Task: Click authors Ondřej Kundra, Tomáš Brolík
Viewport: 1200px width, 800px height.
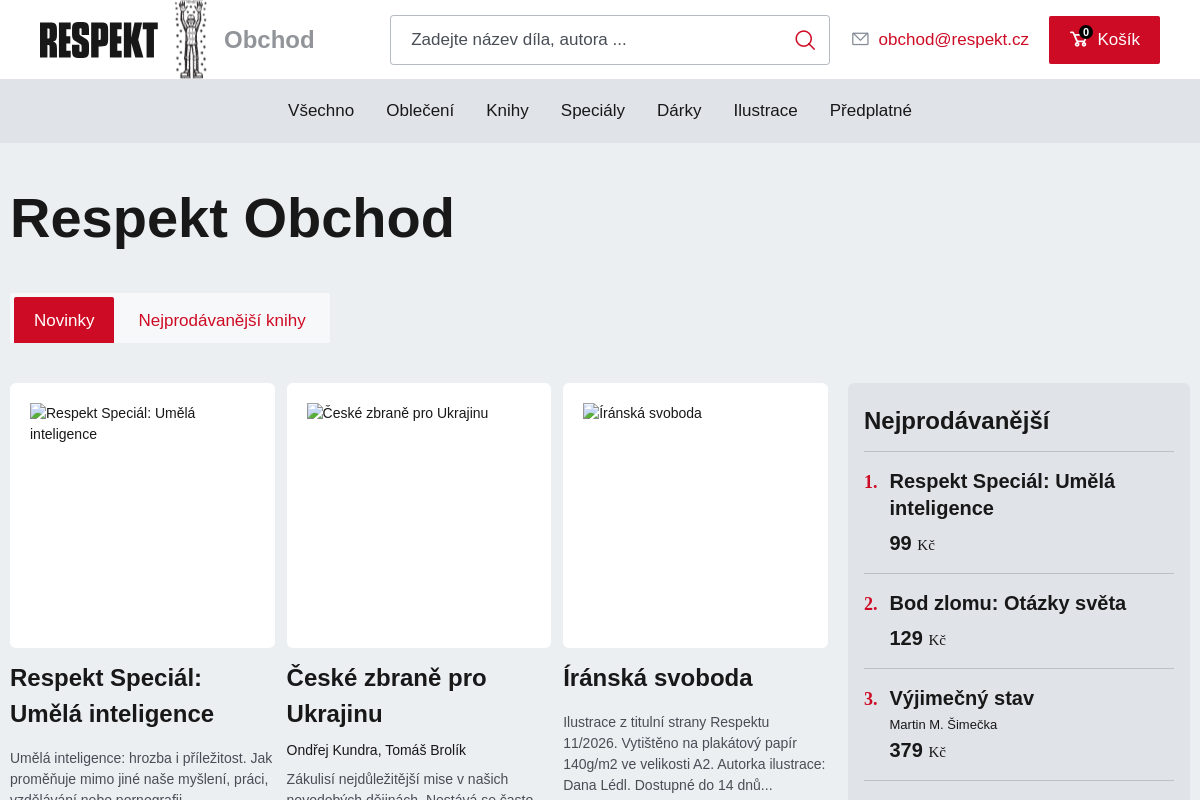Action: coord(376,750)
